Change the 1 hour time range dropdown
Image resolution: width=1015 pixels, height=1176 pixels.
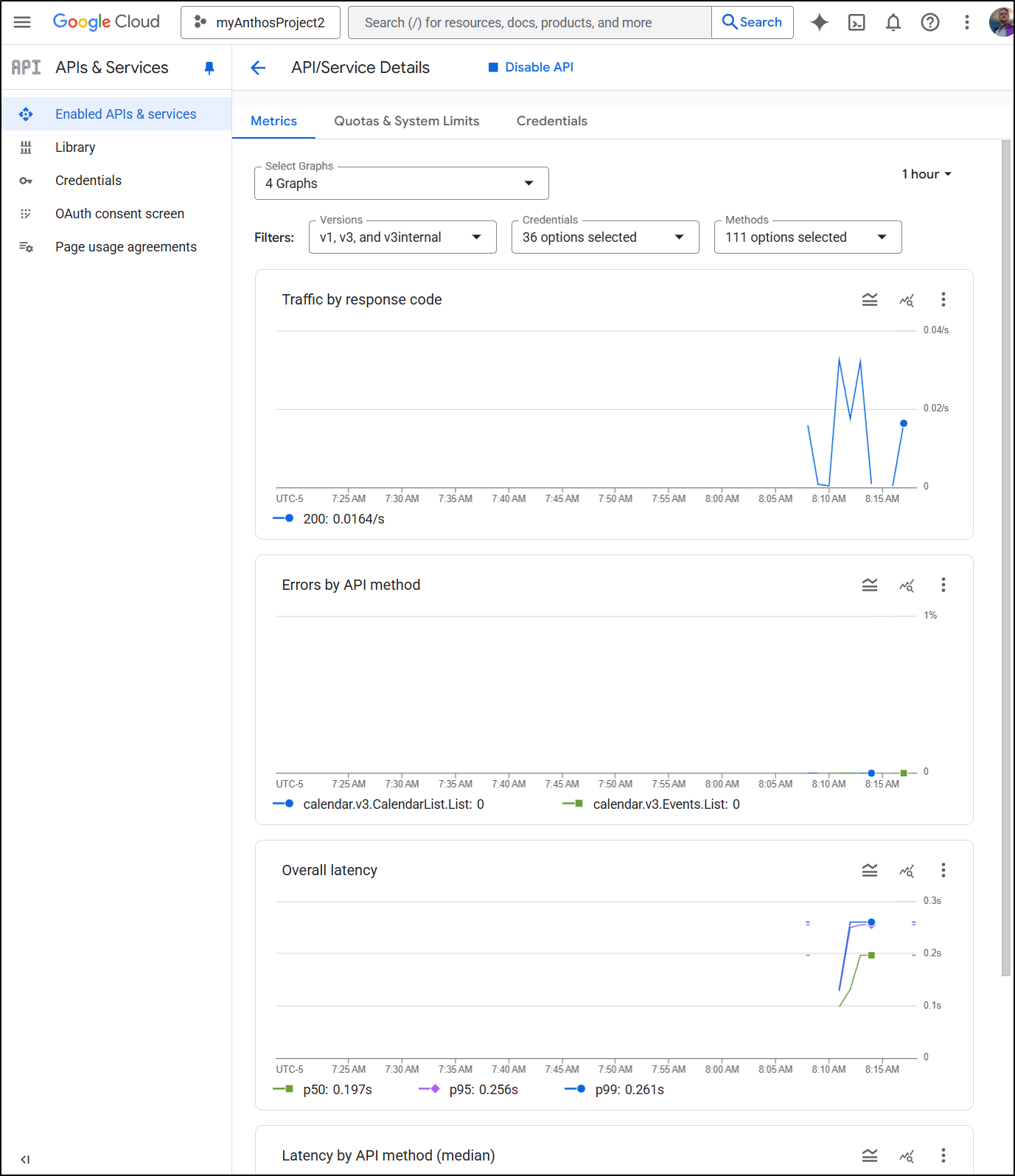927,175
